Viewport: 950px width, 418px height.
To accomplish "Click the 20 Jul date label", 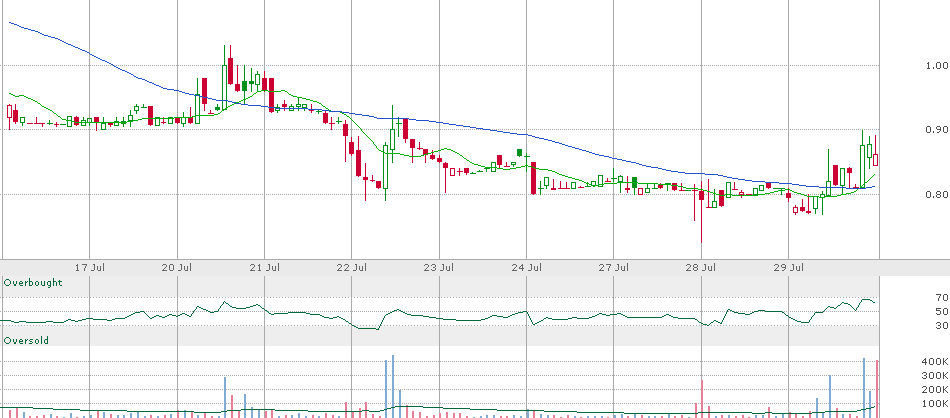I will click(179, 267).
